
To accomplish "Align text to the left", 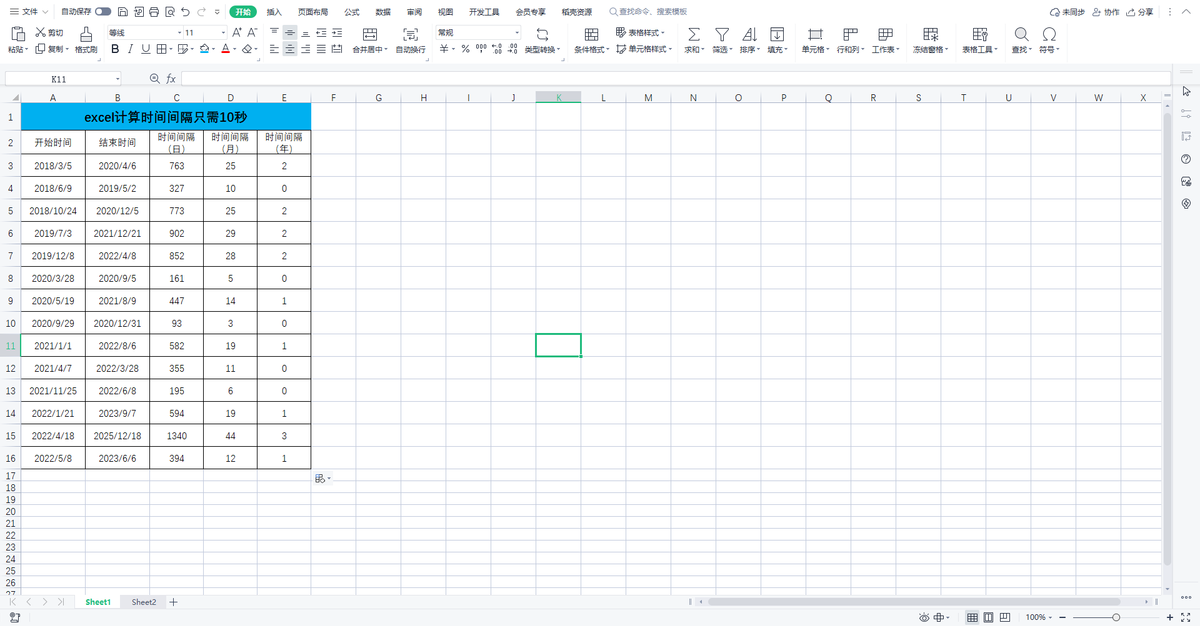I will click(274, 48).
